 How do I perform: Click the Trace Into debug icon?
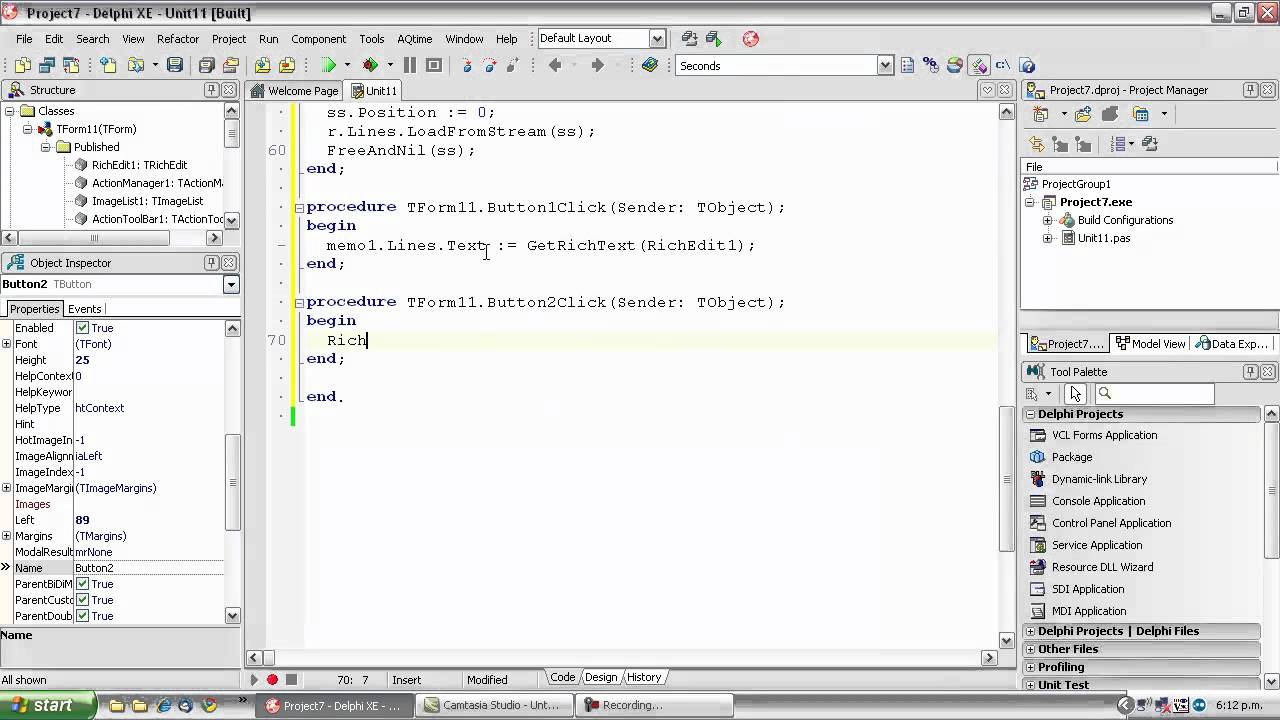pyautogui.click(x=466, y=65)
